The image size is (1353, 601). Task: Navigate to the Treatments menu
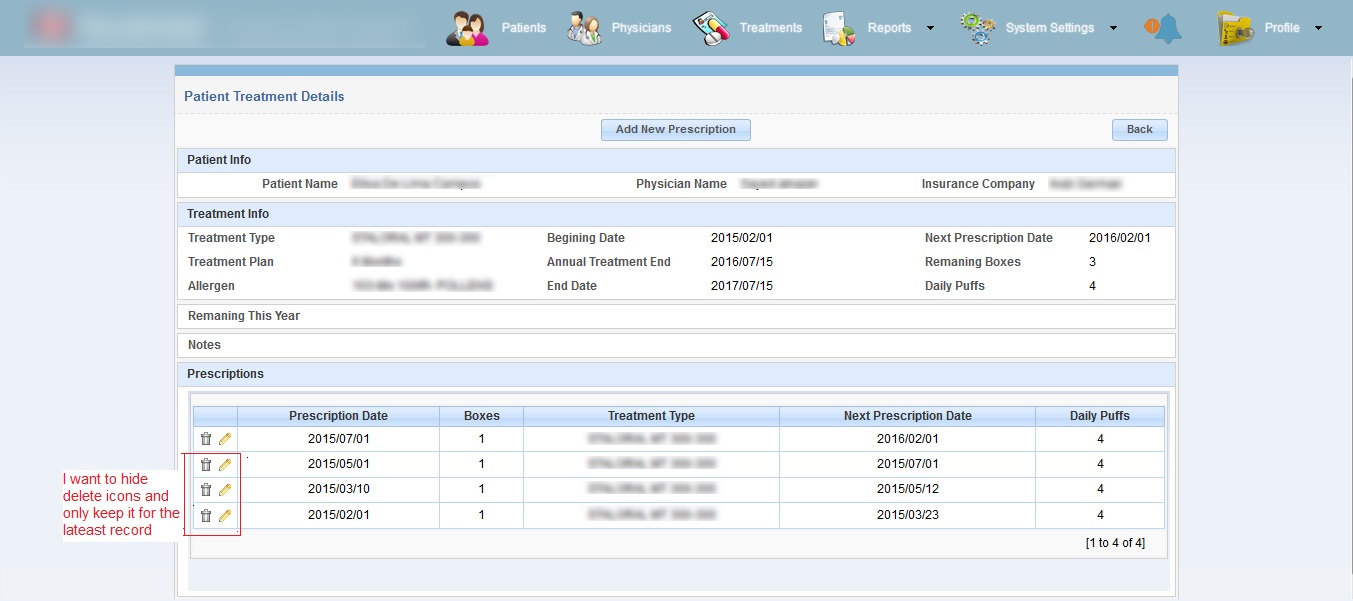pyautogui.click(x=770, y=28)
